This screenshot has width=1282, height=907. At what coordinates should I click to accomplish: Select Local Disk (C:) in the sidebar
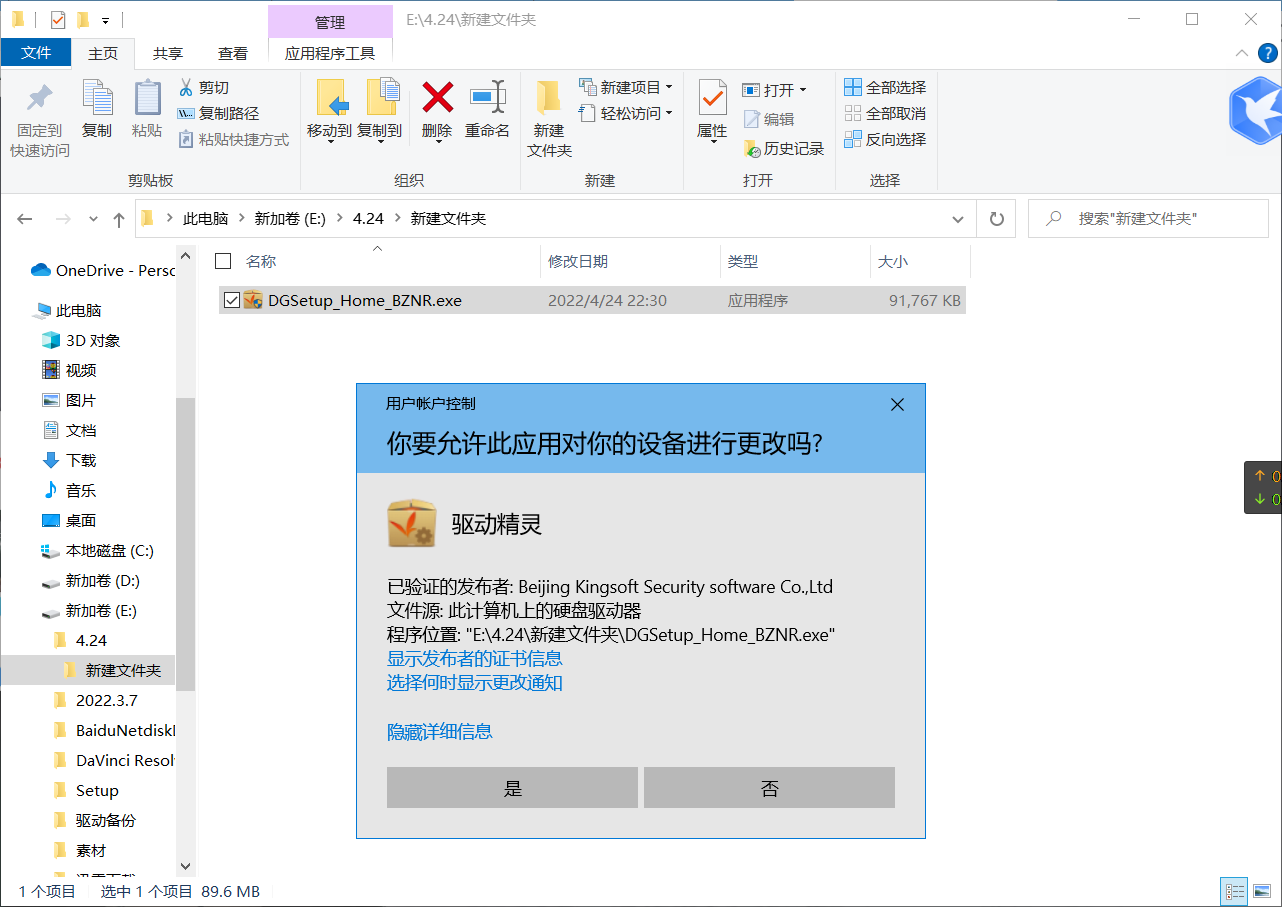pos(98,551)
